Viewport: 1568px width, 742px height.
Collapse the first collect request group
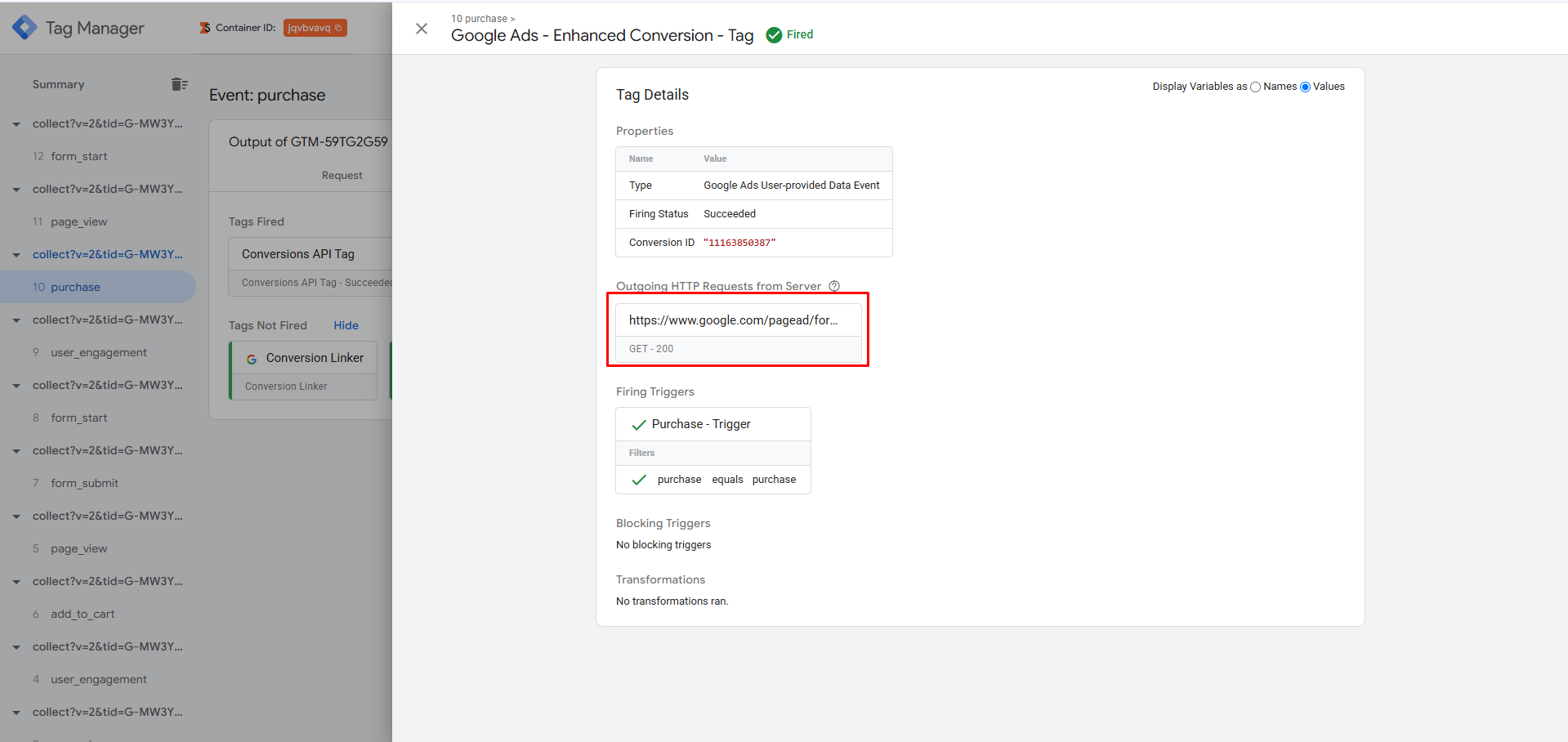tap(16, 124)
